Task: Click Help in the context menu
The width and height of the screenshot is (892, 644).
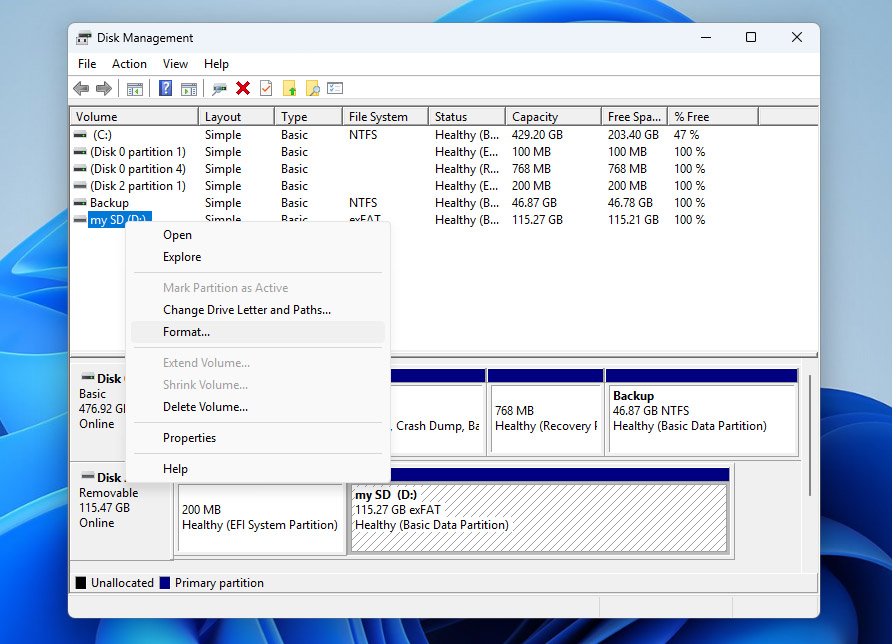Action: pos(258,469)
